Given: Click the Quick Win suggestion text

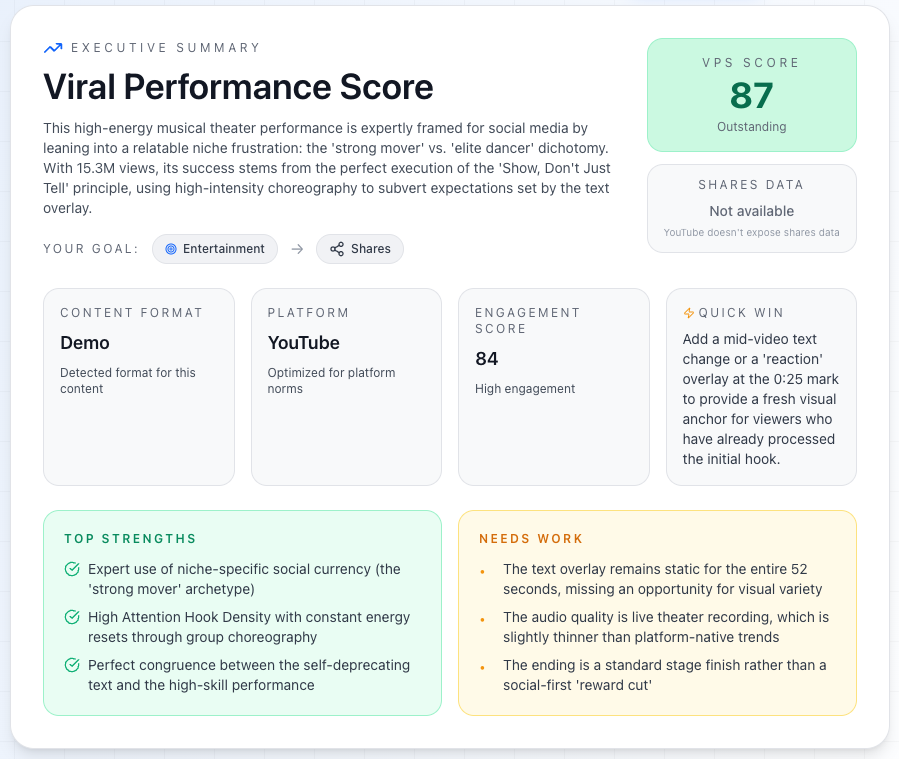Looking at the screenshot, I should pos(761,399).
